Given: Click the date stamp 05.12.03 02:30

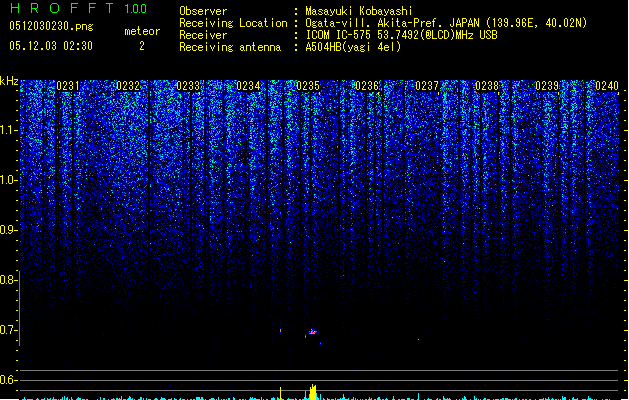Looking at the screenshot, I should [51, 46].
